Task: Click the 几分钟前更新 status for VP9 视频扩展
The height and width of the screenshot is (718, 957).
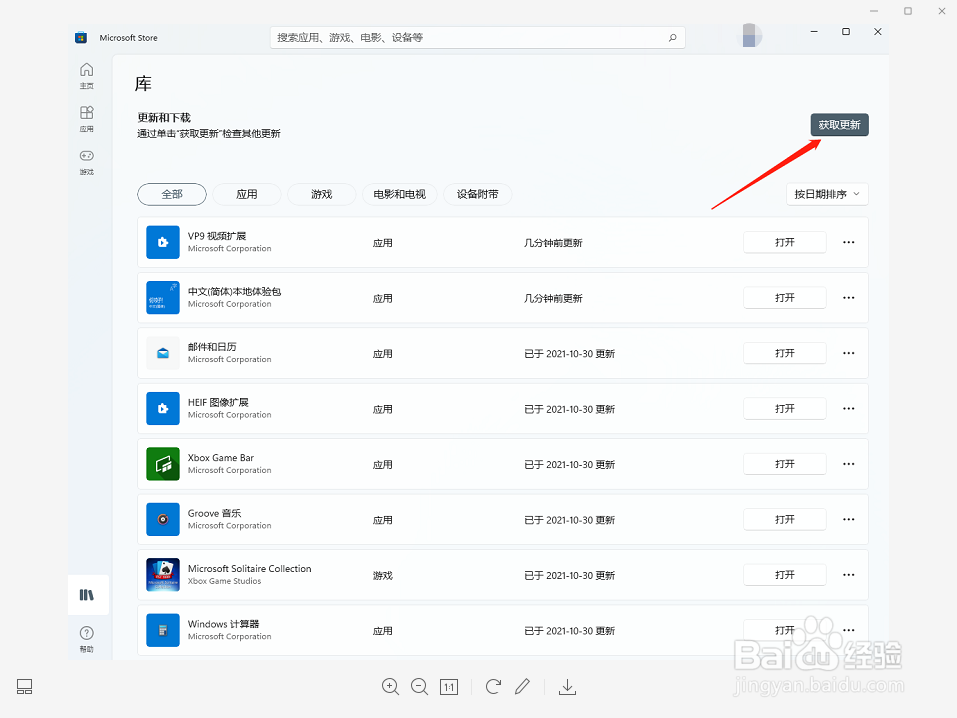Action: 553,243
